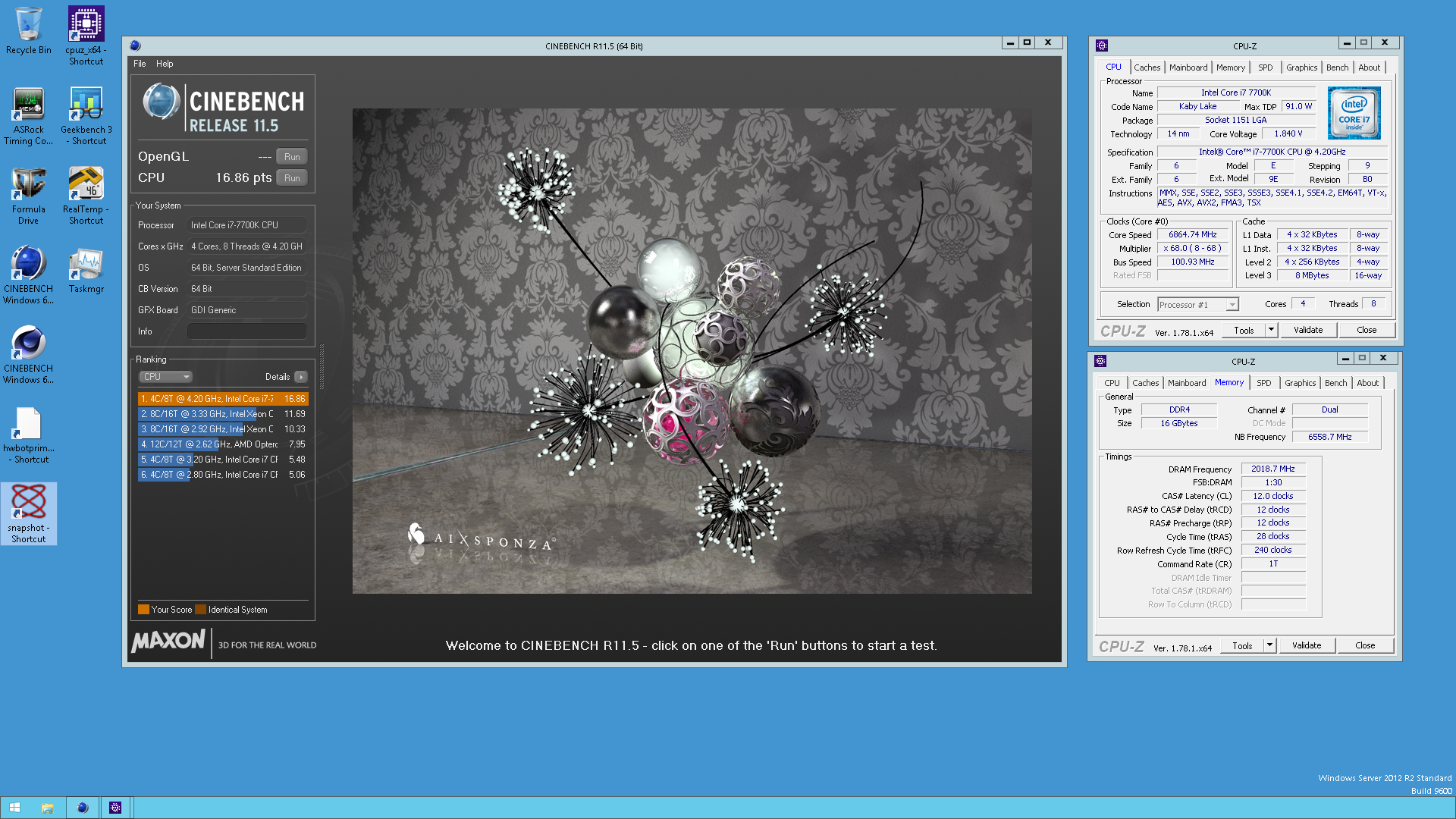Switch to Mainboard tab in upper CPU-Z

point(1188,67)
